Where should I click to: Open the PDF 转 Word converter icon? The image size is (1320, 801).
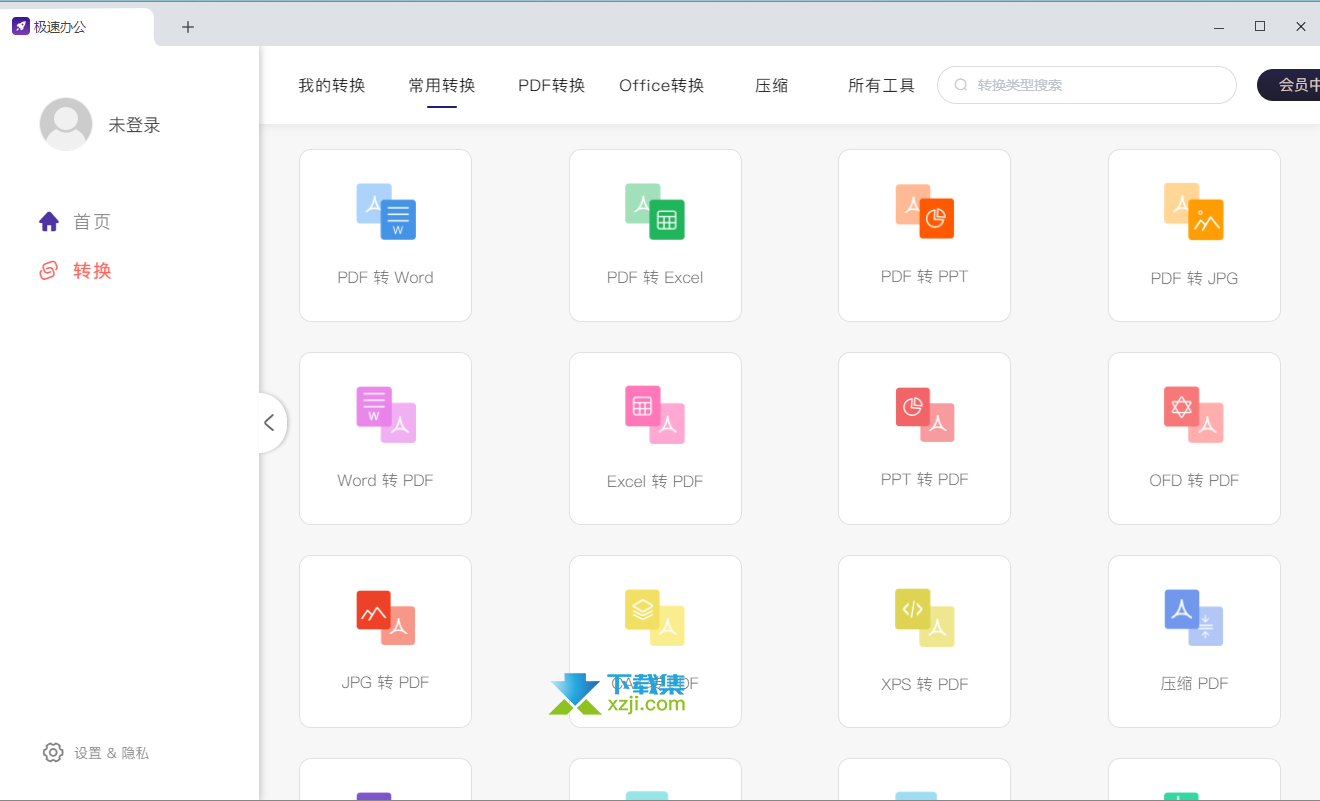click(x=386, y=211)
